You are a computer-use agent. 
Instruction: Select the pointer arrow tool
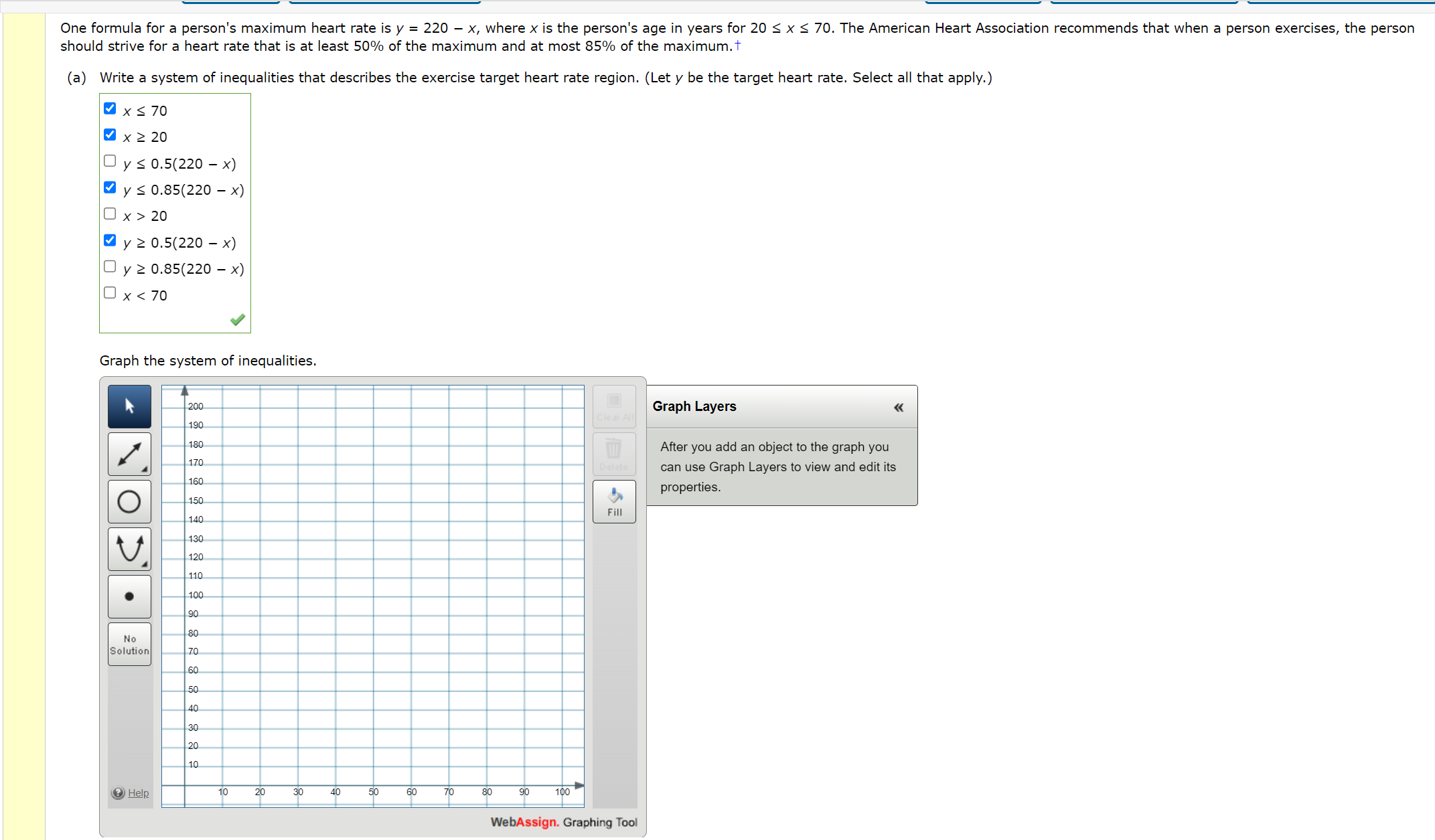(129, 406)
